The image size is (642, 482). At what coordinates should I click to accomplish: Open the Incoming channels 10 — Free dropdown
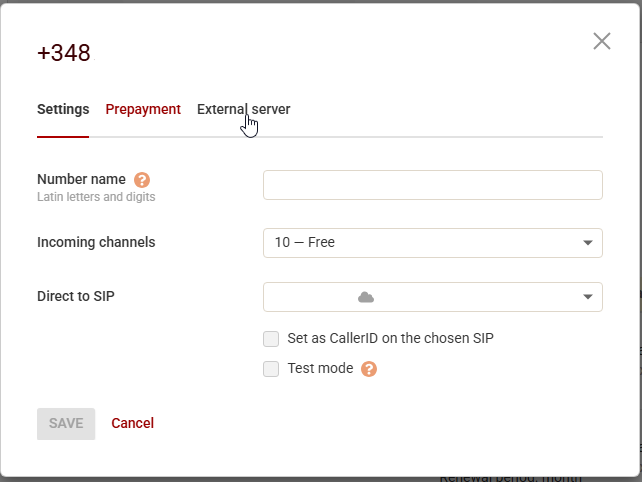(432, 243)
